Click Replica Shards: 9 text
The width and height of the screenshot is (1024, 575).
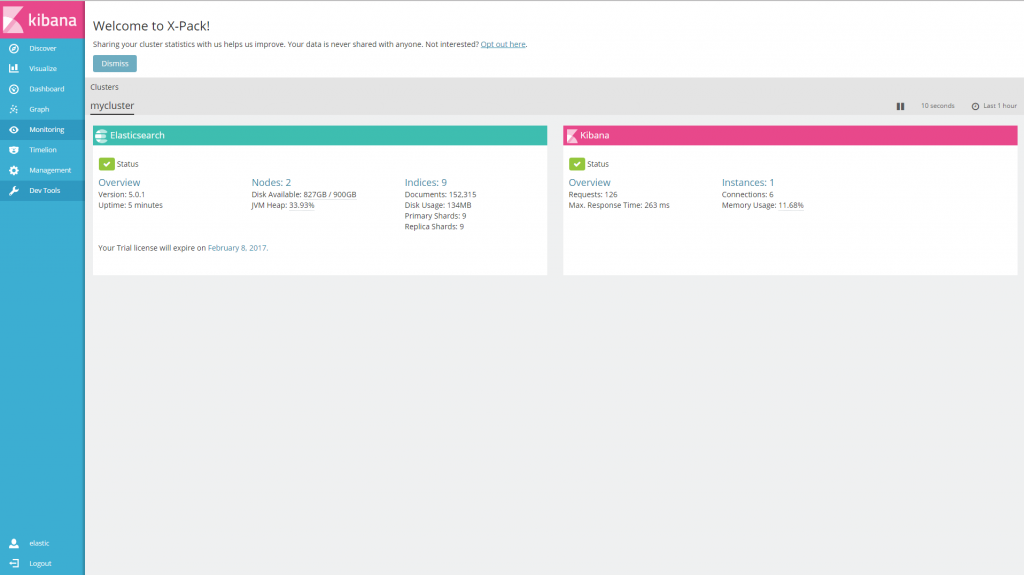(434, 227)
